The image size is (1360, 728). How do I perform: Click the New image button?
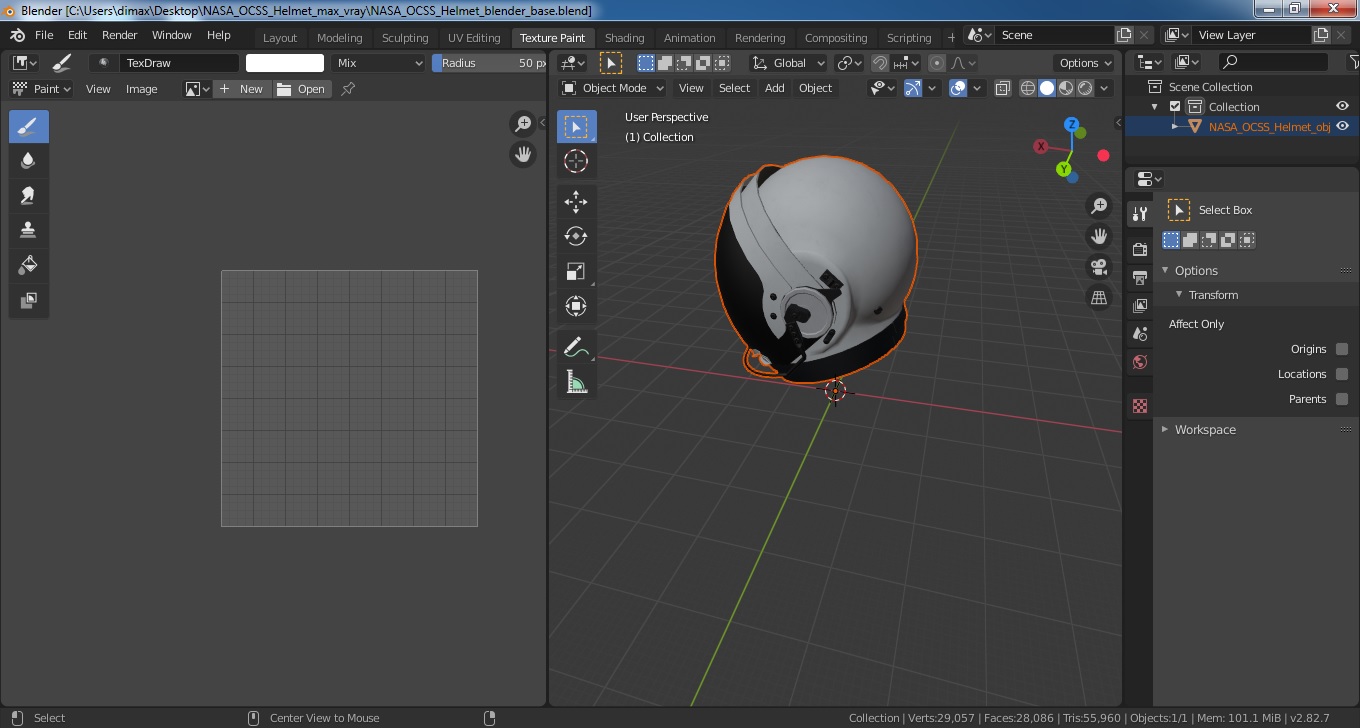242,89
